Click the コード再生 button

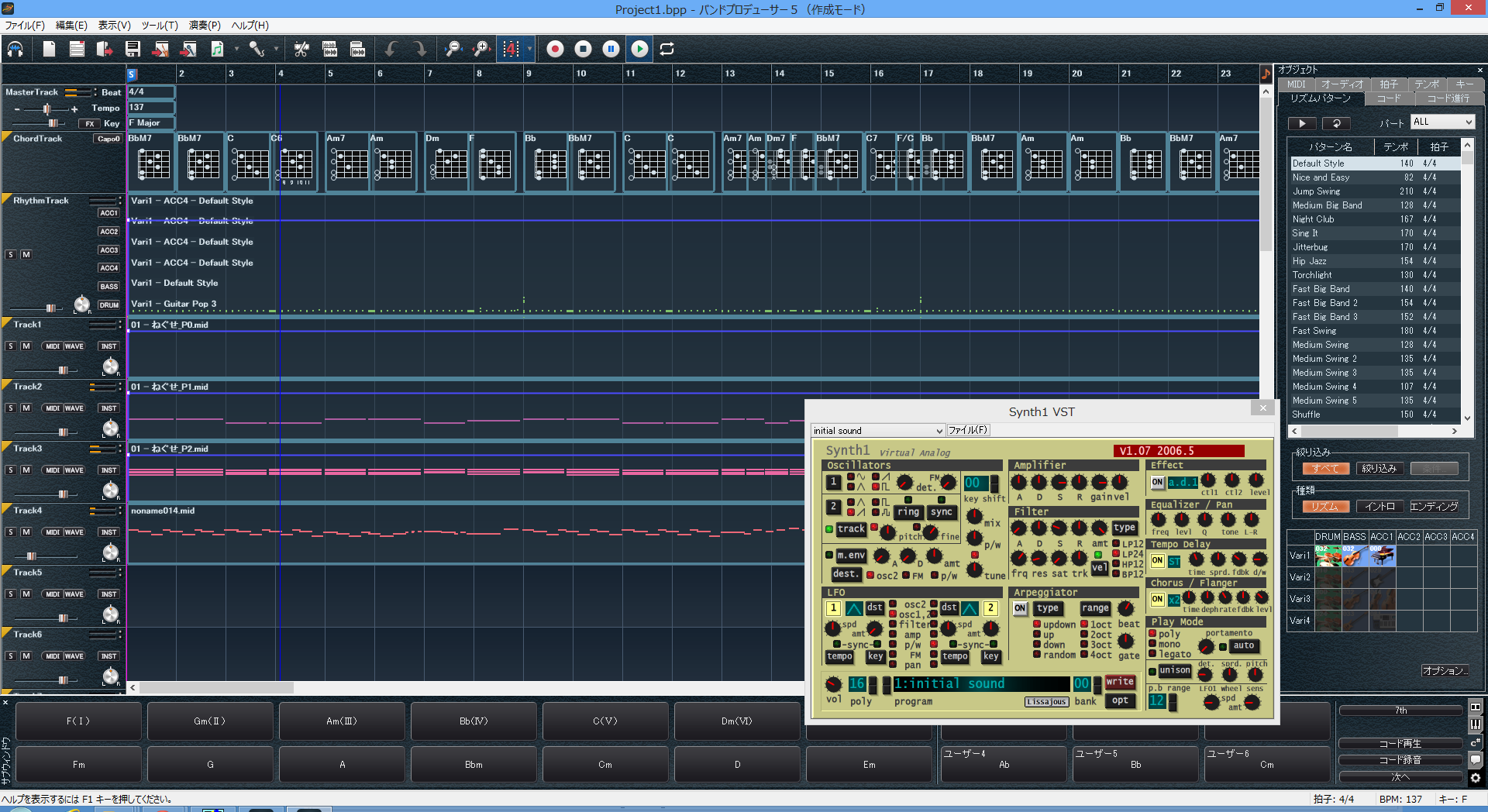tap(1400, 744)
